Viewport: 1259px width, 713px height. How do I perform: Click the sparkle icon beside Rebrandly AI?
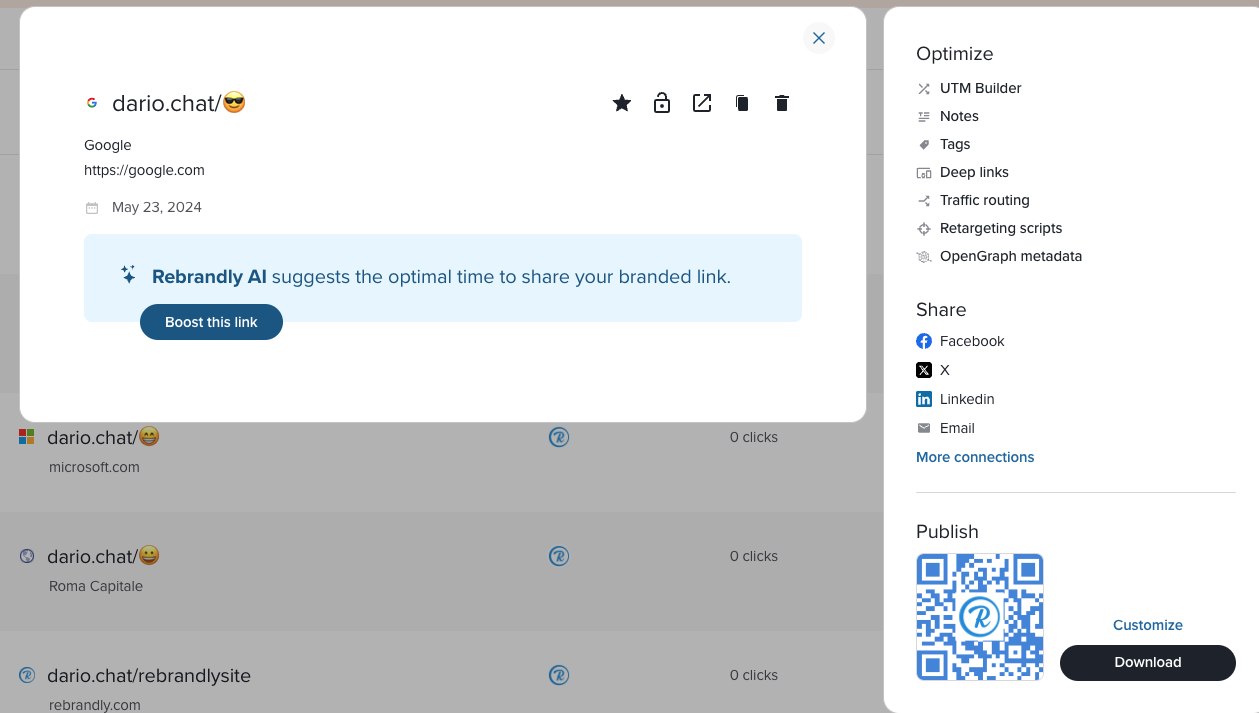tap(128, 274)
